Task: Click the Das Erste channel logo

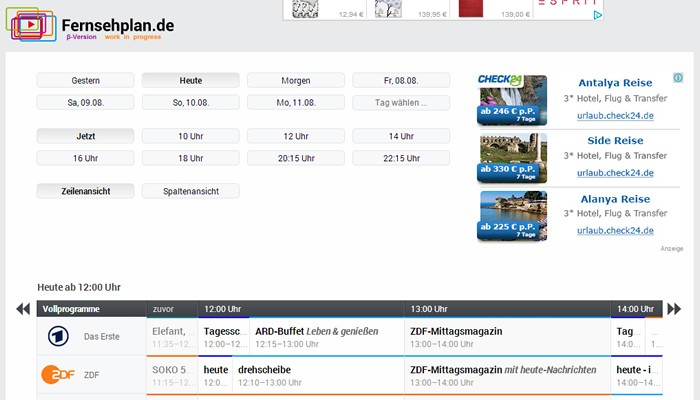Action: pos(58,336)
